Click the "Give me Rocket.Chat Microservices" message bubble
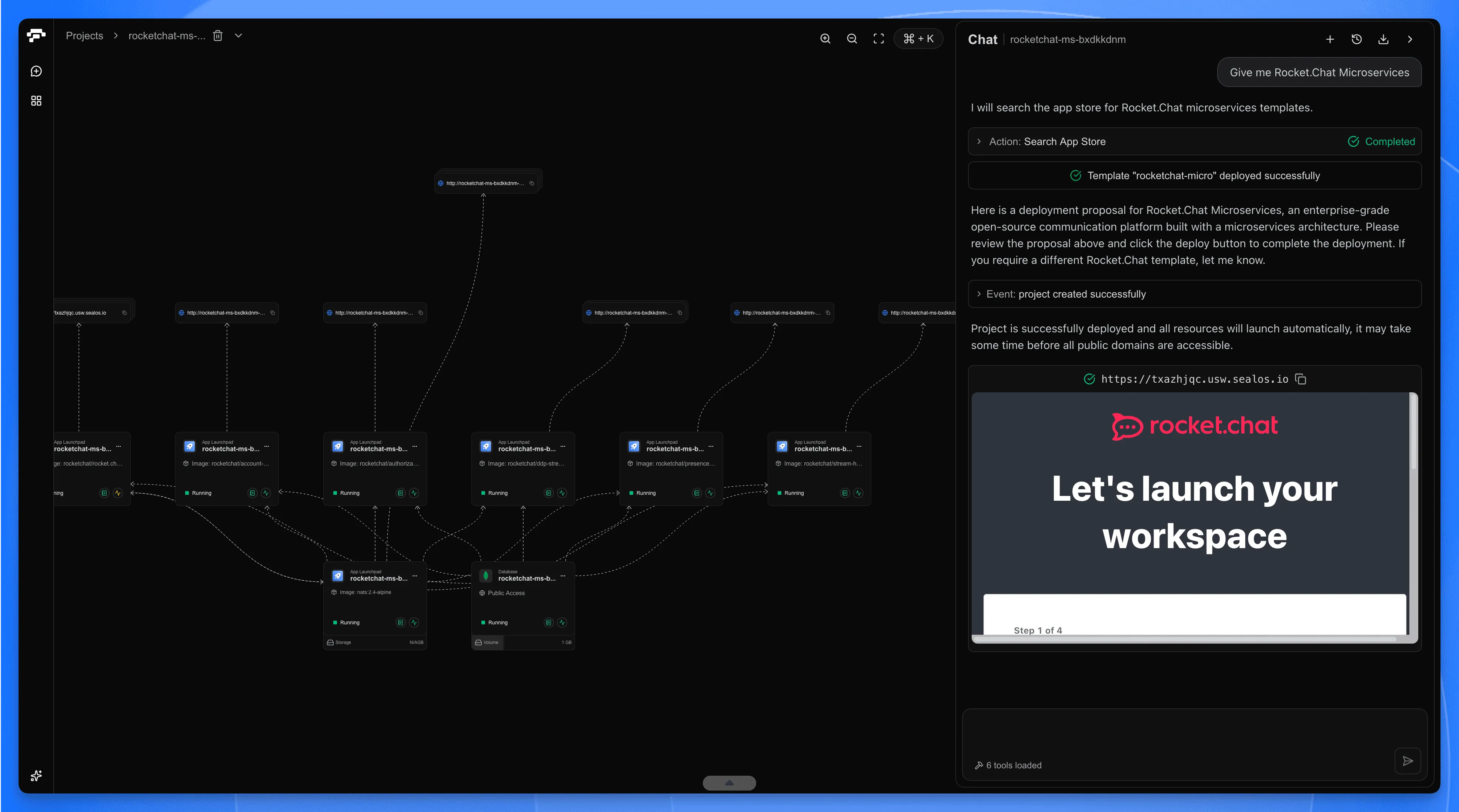 coord(1319,73)
